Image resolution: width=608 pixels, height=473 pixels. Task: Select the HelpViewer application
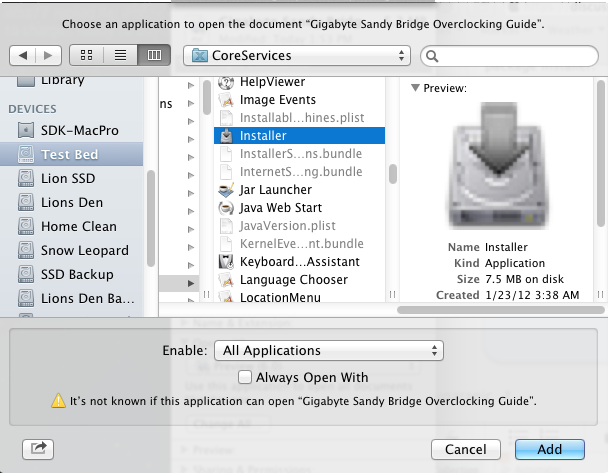point(299,82)
